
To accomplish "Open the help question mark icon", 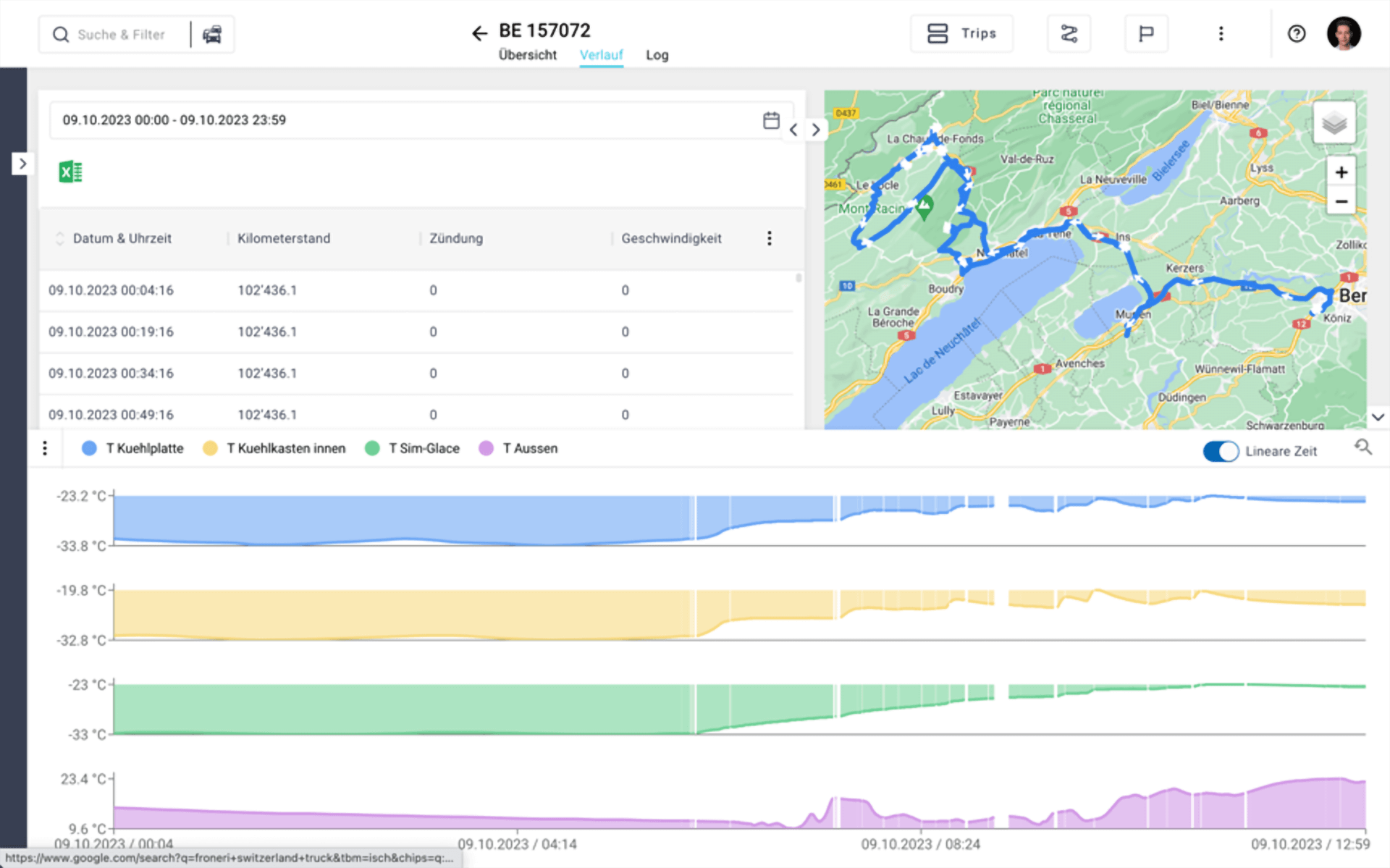I will click(x=1296, y=33).
